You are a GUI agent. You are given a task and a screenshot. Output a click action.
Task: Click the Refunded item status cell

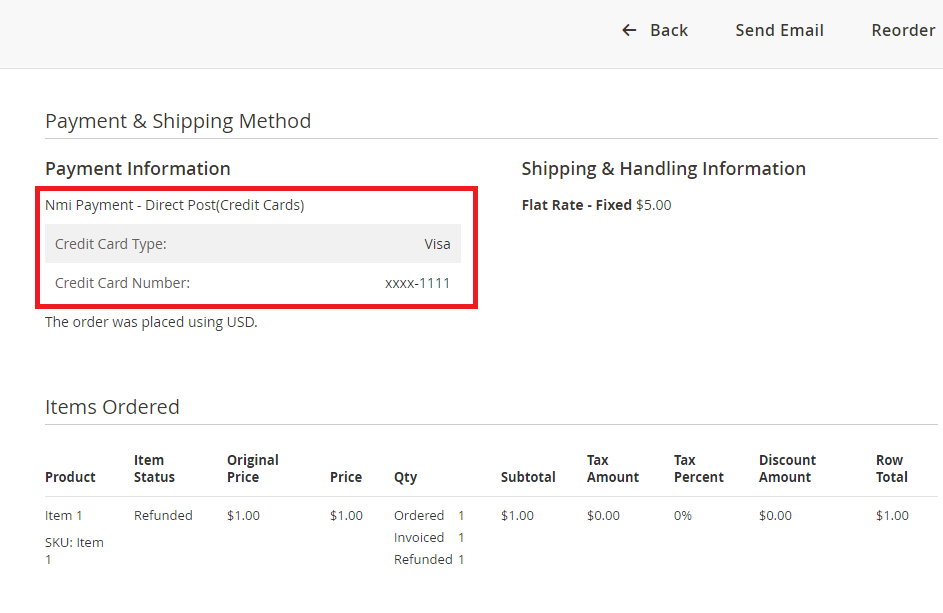[x=163, y=516]
